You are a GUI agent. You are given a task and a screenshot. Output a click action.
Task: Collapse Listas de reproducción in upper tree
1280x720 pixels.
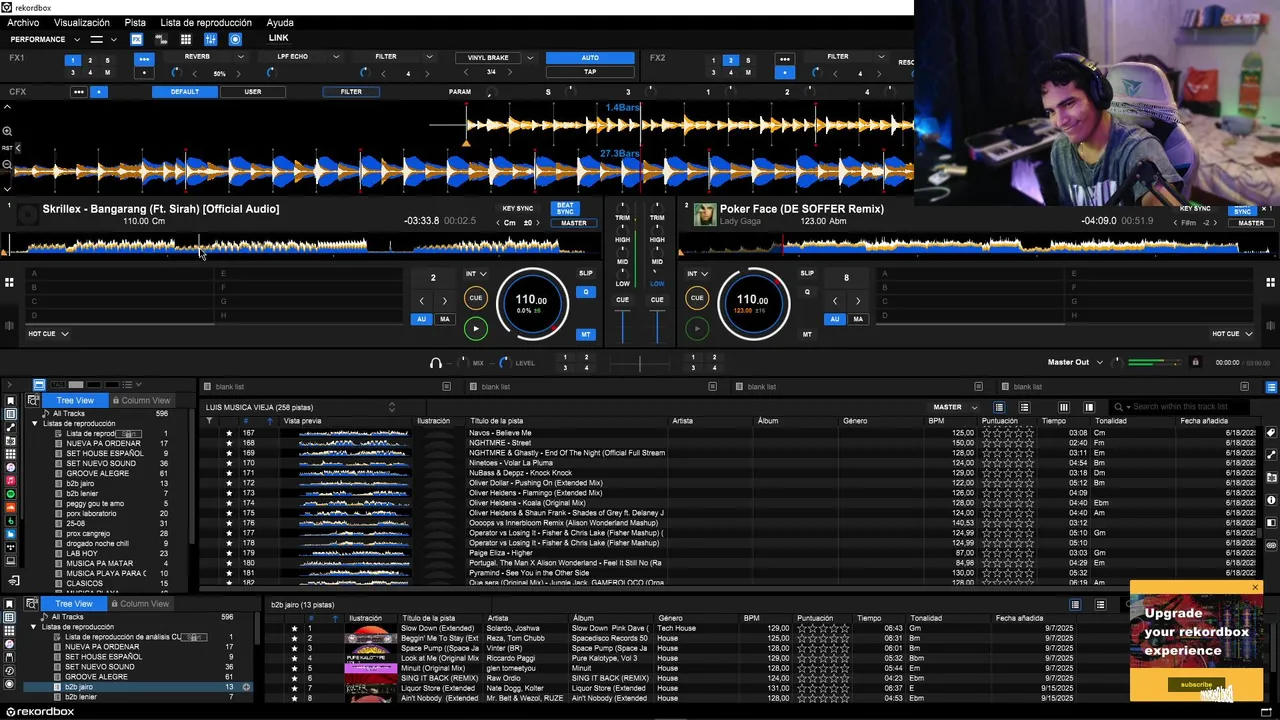click(34, 423)
